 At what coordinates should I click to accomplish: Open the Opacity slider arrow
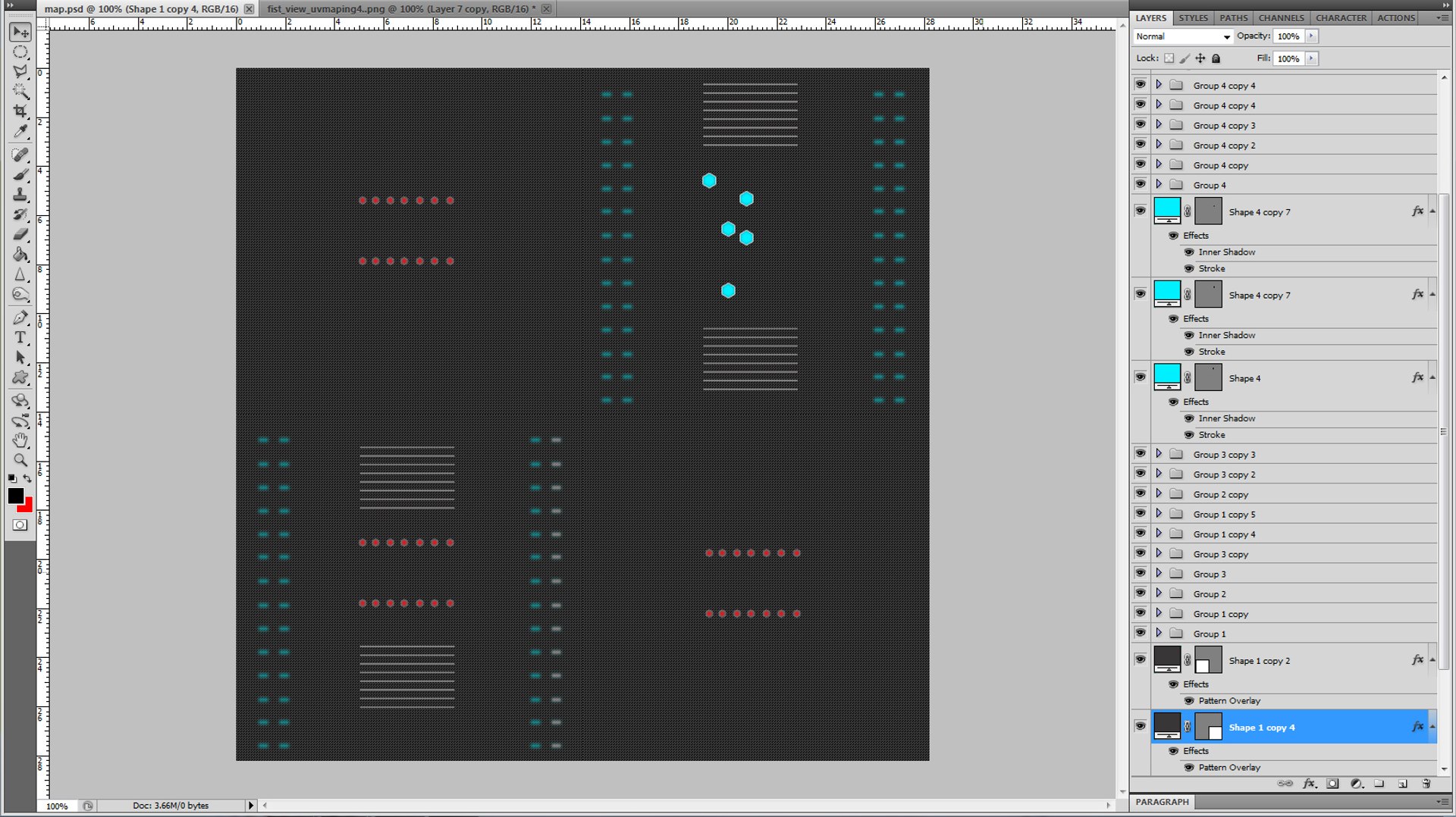click(x=1312, y=36)
